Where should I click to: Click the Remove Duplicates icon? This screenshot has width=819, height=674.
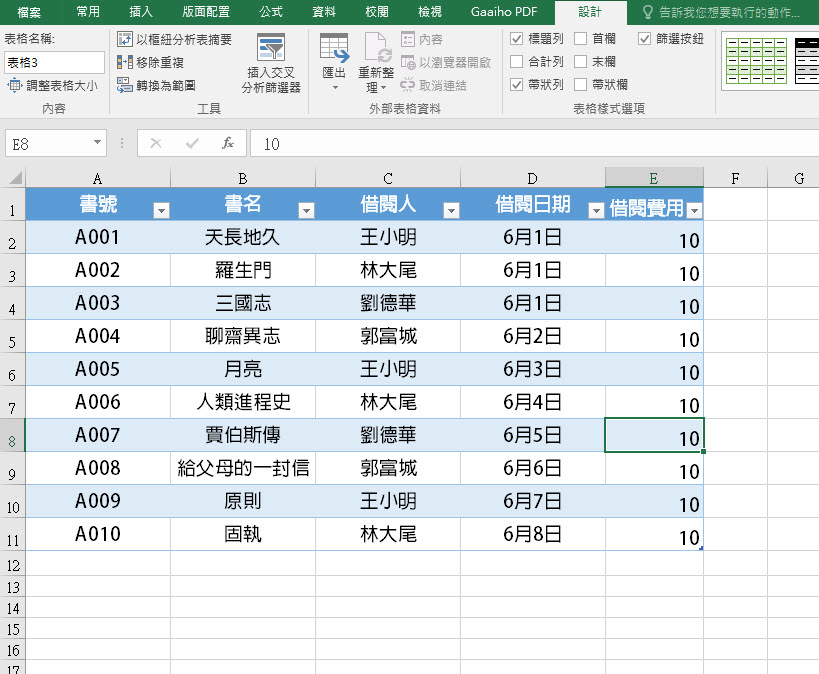[125, 62]
